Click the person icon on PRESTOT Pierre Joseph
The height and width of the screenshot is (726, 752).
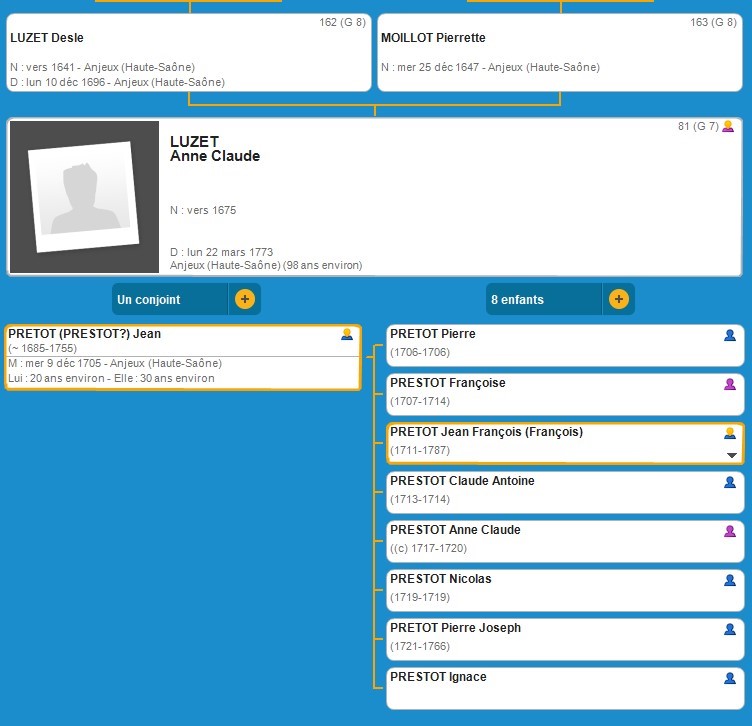(730, 629)
